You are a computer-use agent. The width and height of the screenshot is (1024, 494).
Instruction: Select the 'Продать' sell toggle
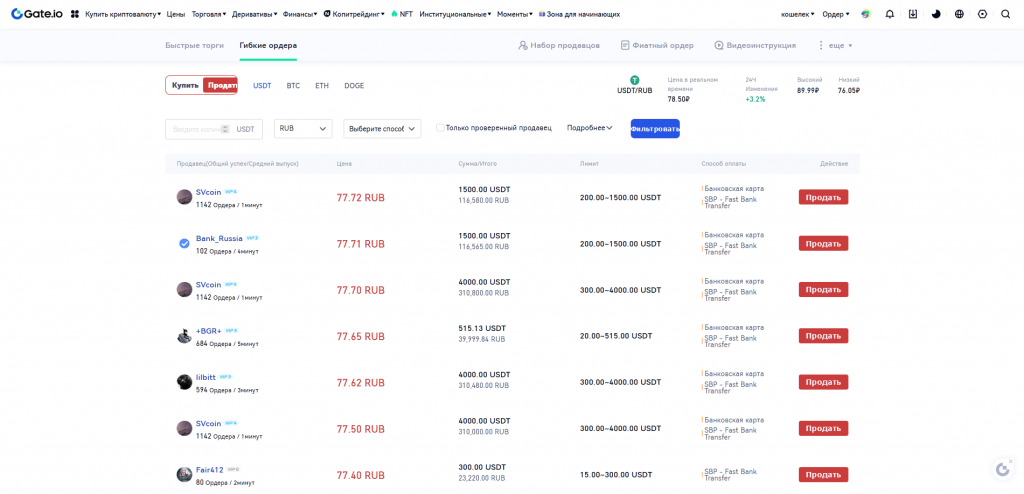(x=220, y=85)
